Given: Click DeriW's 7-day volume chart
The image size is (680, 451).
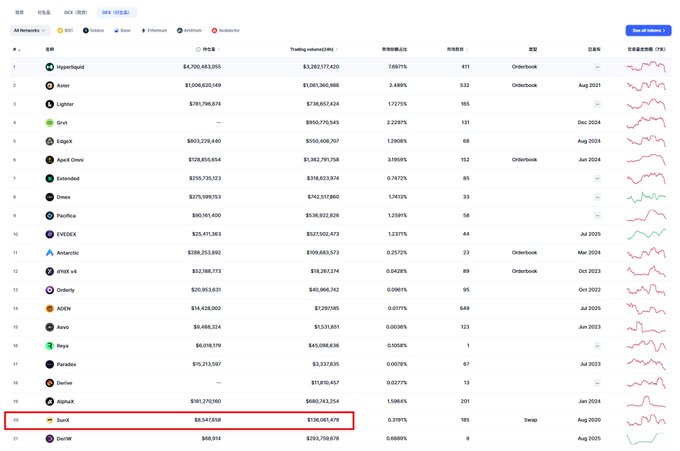Looking at the screenshot, I should pyautogui.click(x=646, y=438).
